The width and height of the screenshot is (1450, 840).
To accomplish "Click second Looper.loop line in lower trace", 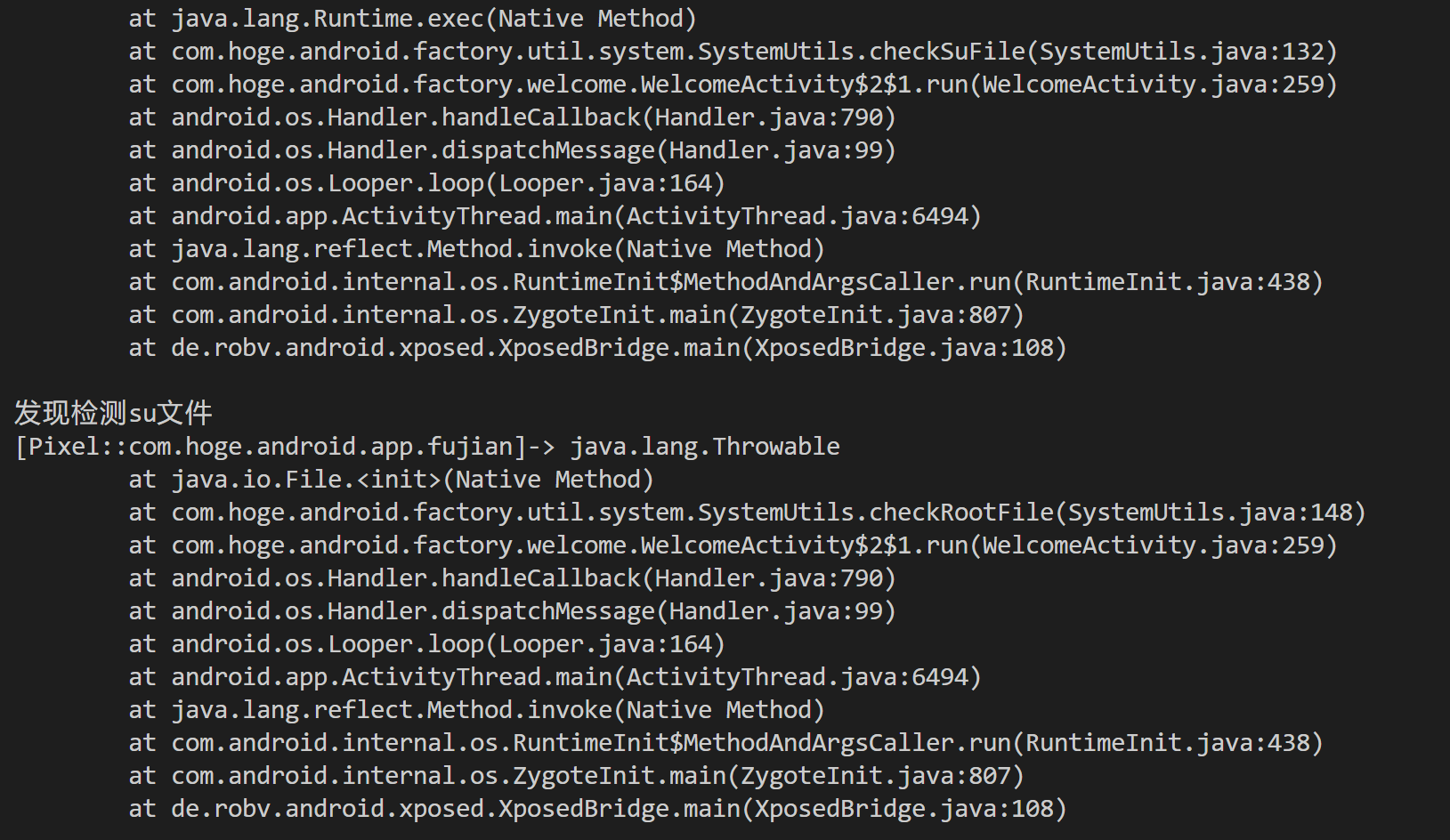I will (426, 644).
